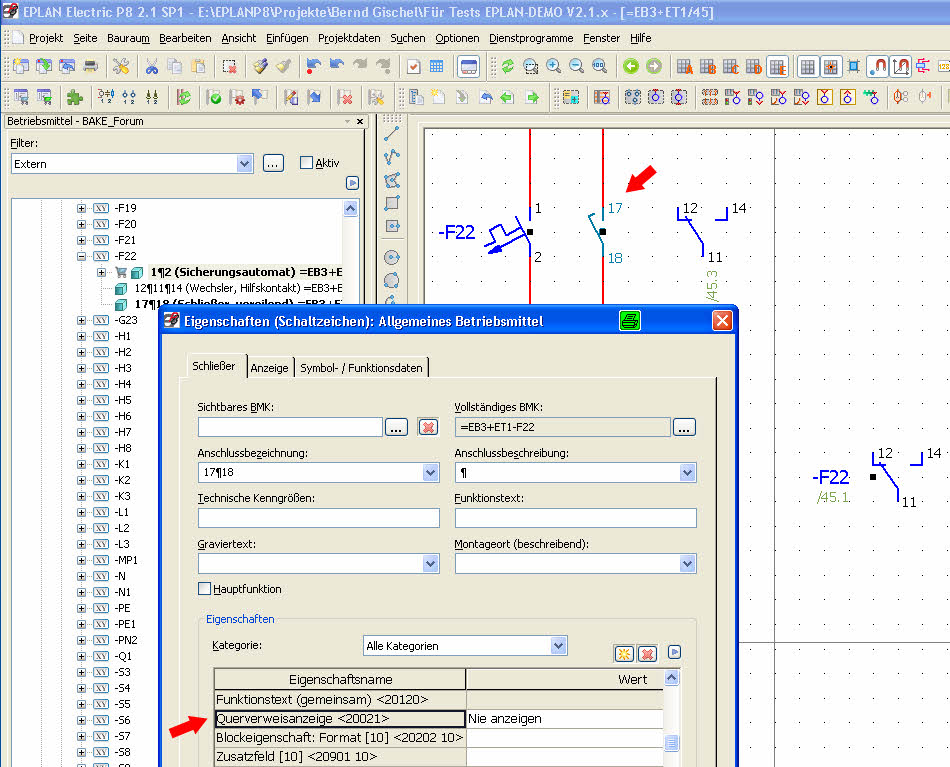Click the property table scrollbar up arrow

pyautogui.click(x=671, y=678)
